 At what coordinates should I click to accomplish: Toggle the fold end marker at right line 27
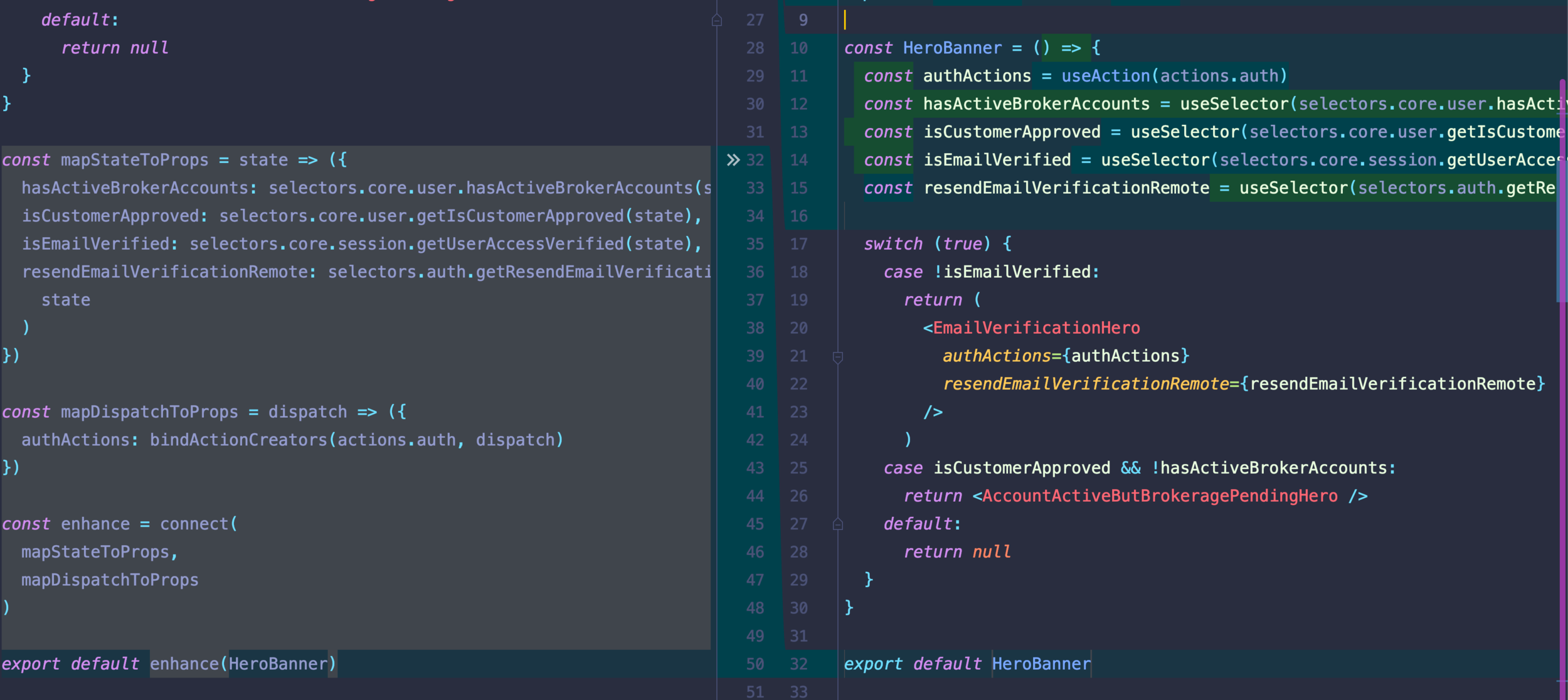[837, 524]
